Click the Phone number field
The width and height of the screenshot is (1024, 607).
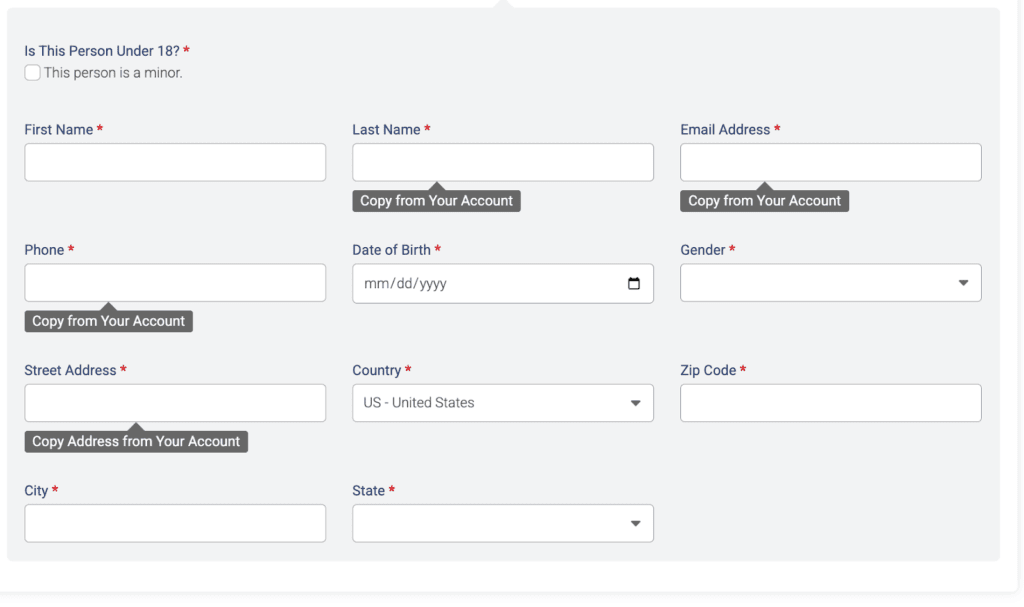tap(175, 283)
